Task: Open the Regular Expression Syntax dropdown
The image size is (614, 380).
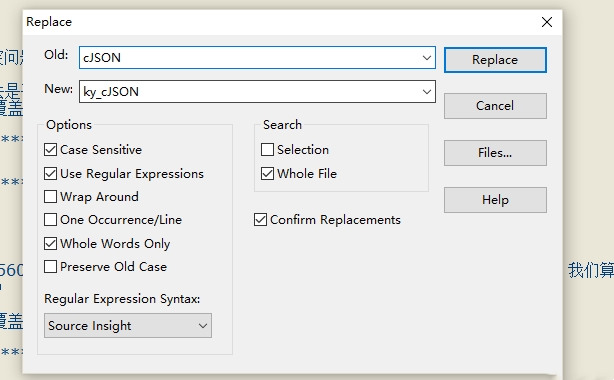Action: [x=128, y=326]
